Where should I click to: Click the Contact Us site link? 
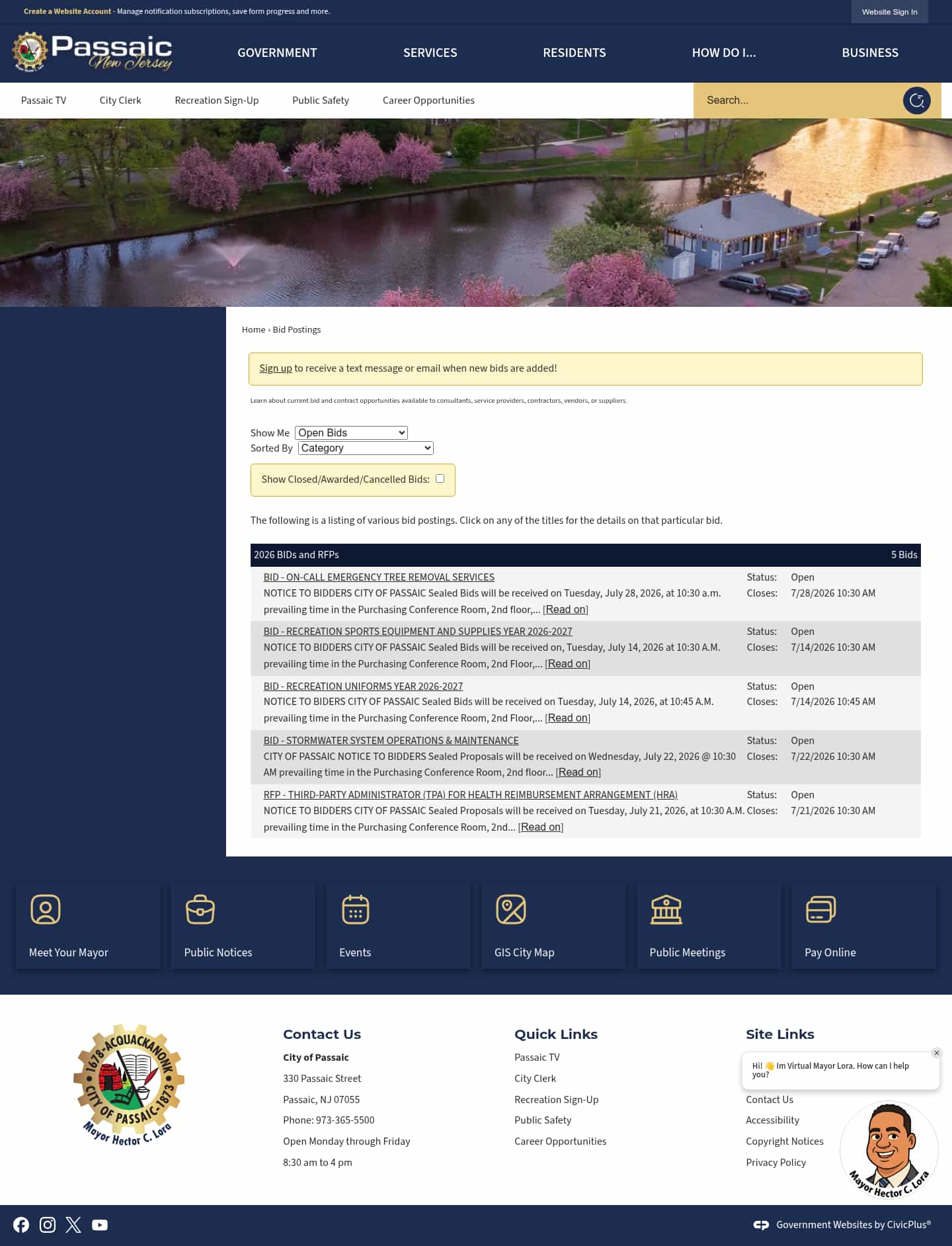770,1100
